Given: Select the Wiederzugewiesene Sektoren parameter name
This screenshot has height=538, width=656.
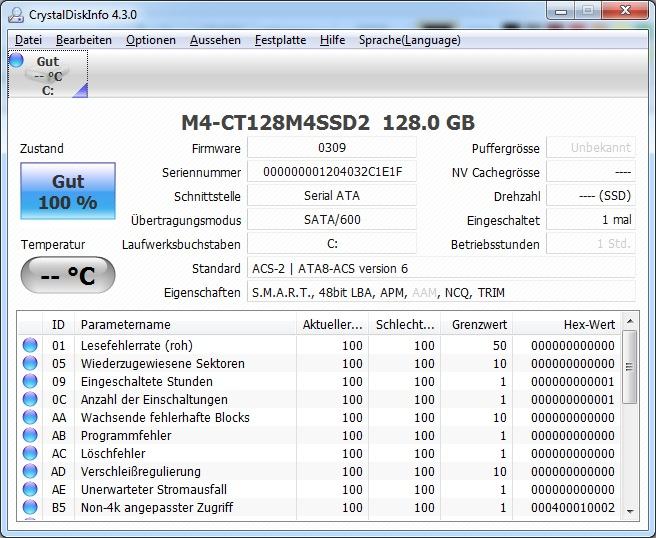Looking at the screenshot, I should click(163, 363).
